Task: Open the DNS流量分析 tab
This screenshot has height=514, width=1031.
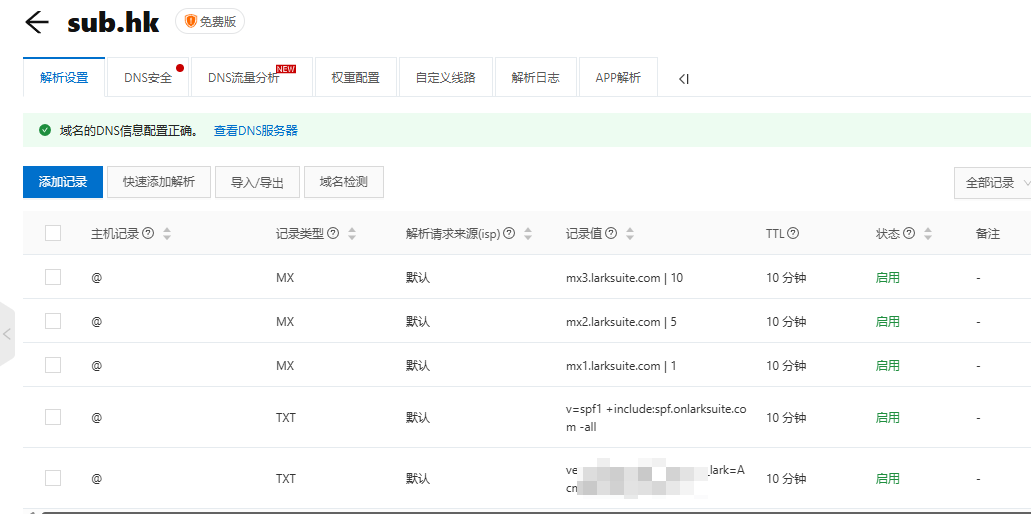Action: tap(252, 78)
